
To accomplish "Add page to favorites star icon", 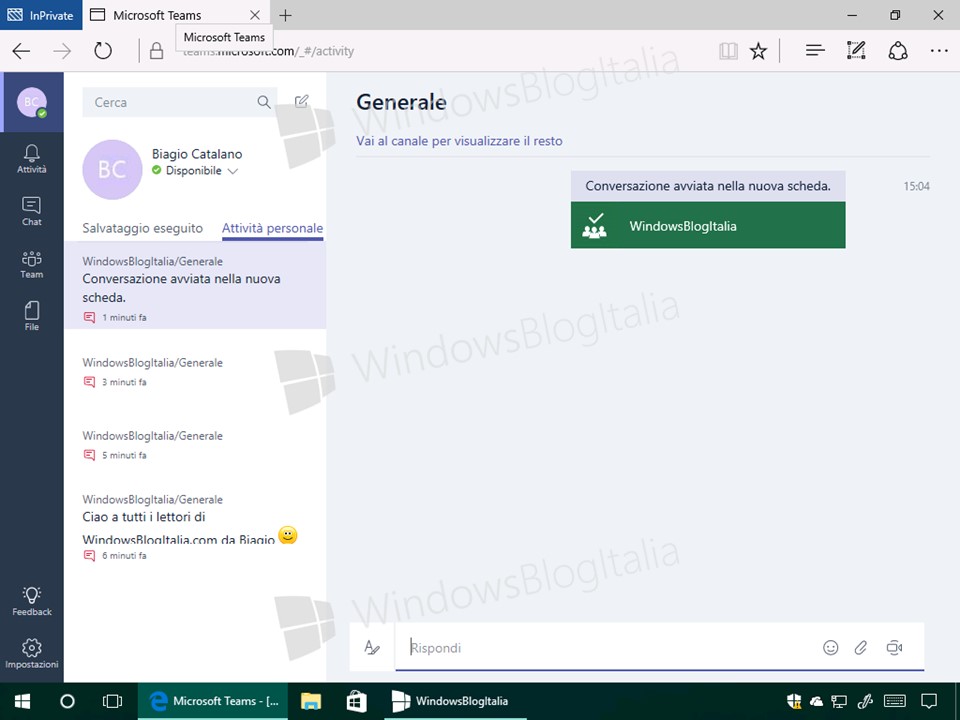I will [x=759, y=51].
